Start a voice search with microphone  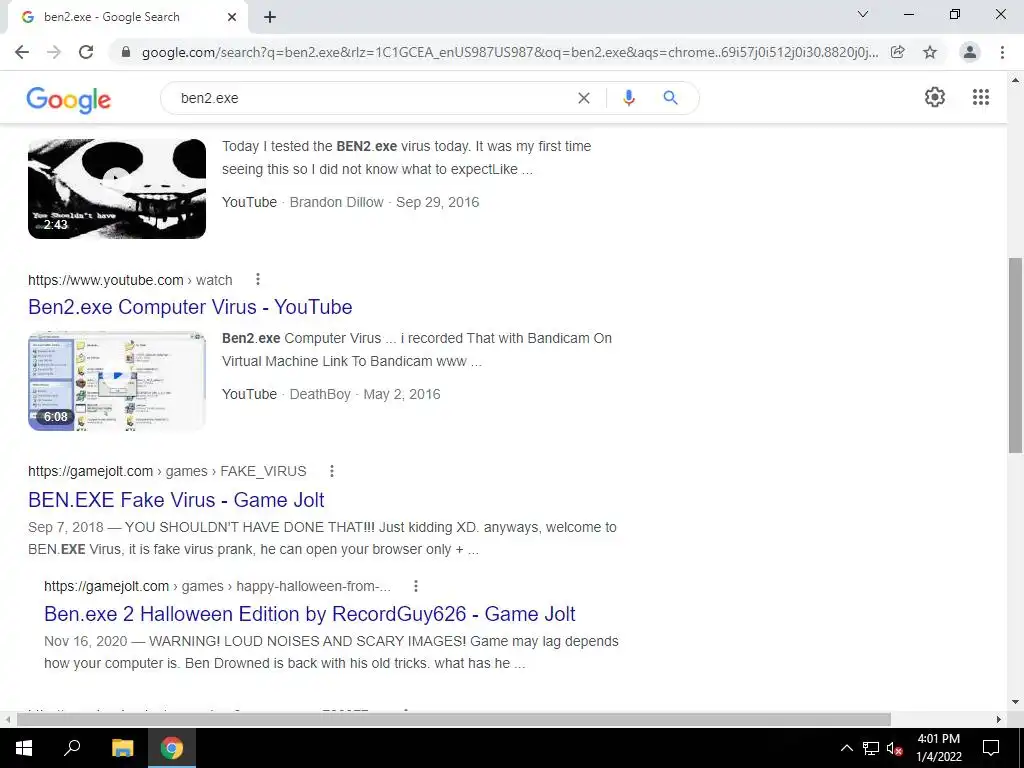(629, 98)
